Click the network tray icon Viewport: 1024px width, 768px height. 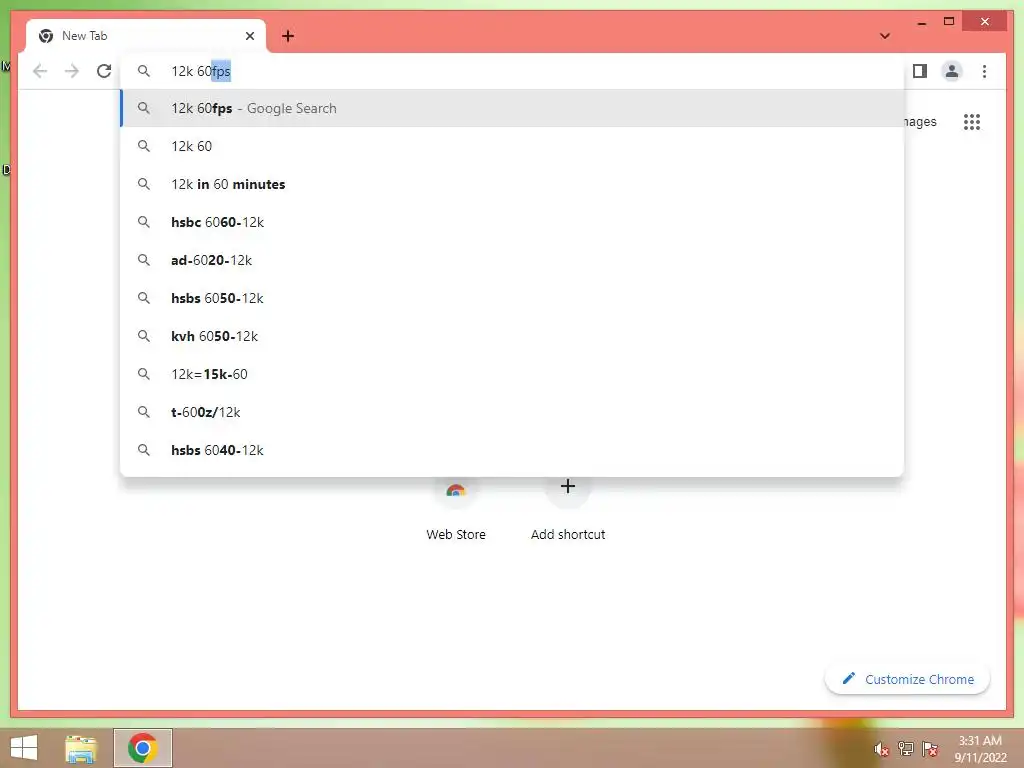tap(906, 748)
